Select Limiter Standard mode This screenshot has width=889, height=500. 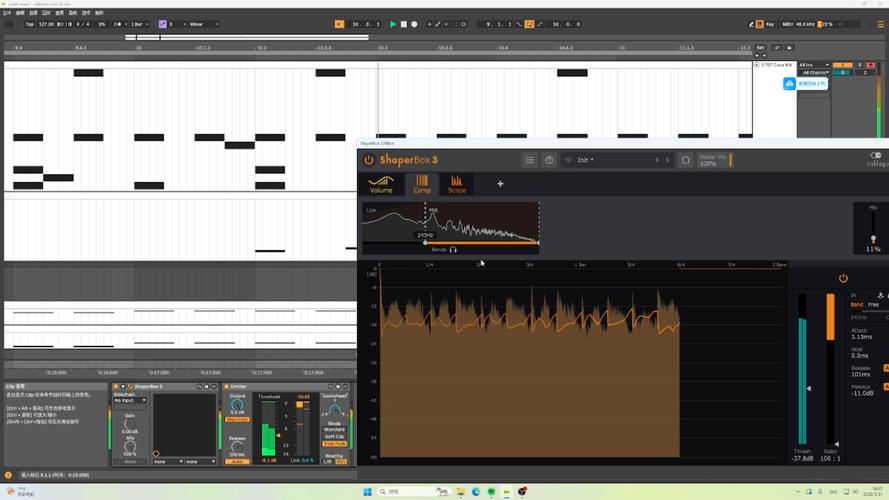[335, 430]
